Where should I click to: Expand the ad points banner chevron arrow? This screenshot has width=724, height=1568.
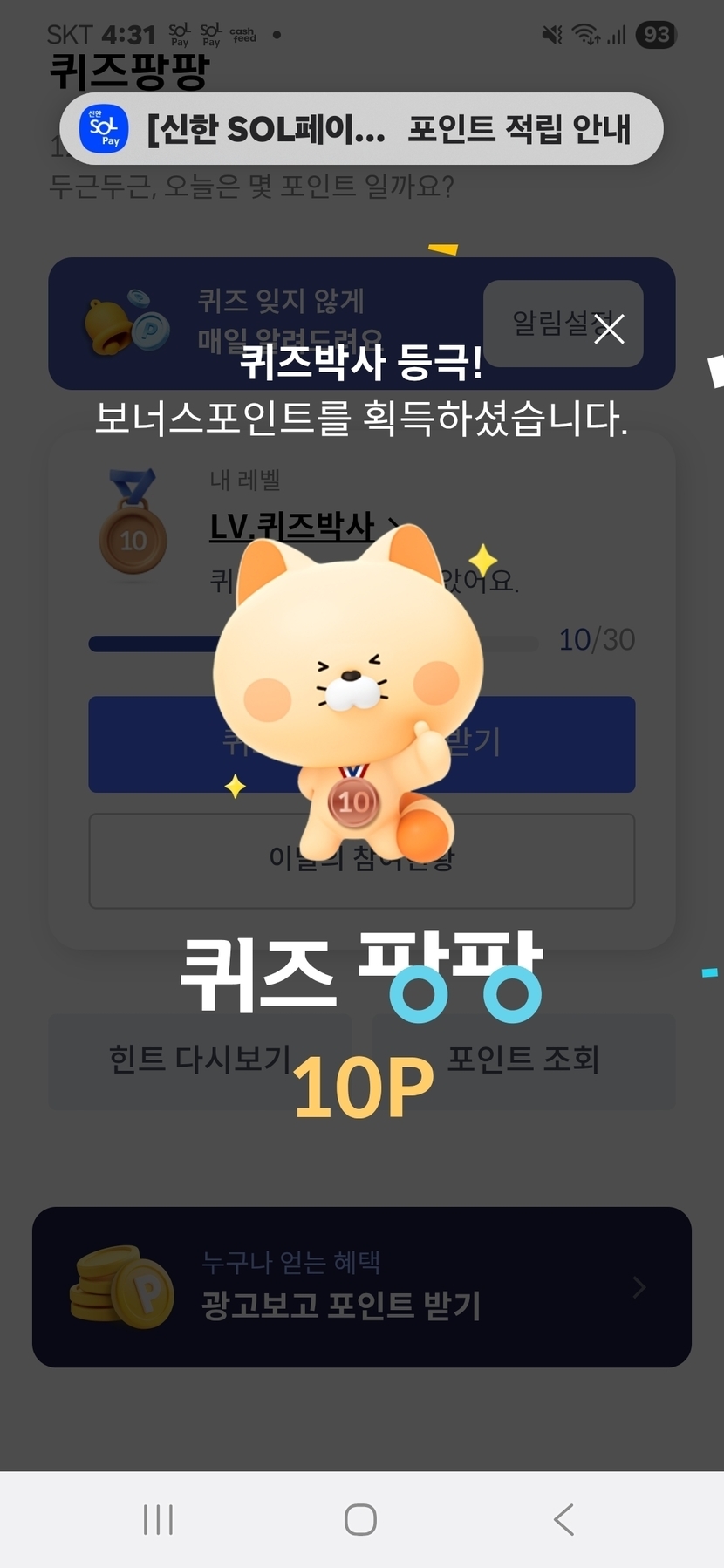639,1287
